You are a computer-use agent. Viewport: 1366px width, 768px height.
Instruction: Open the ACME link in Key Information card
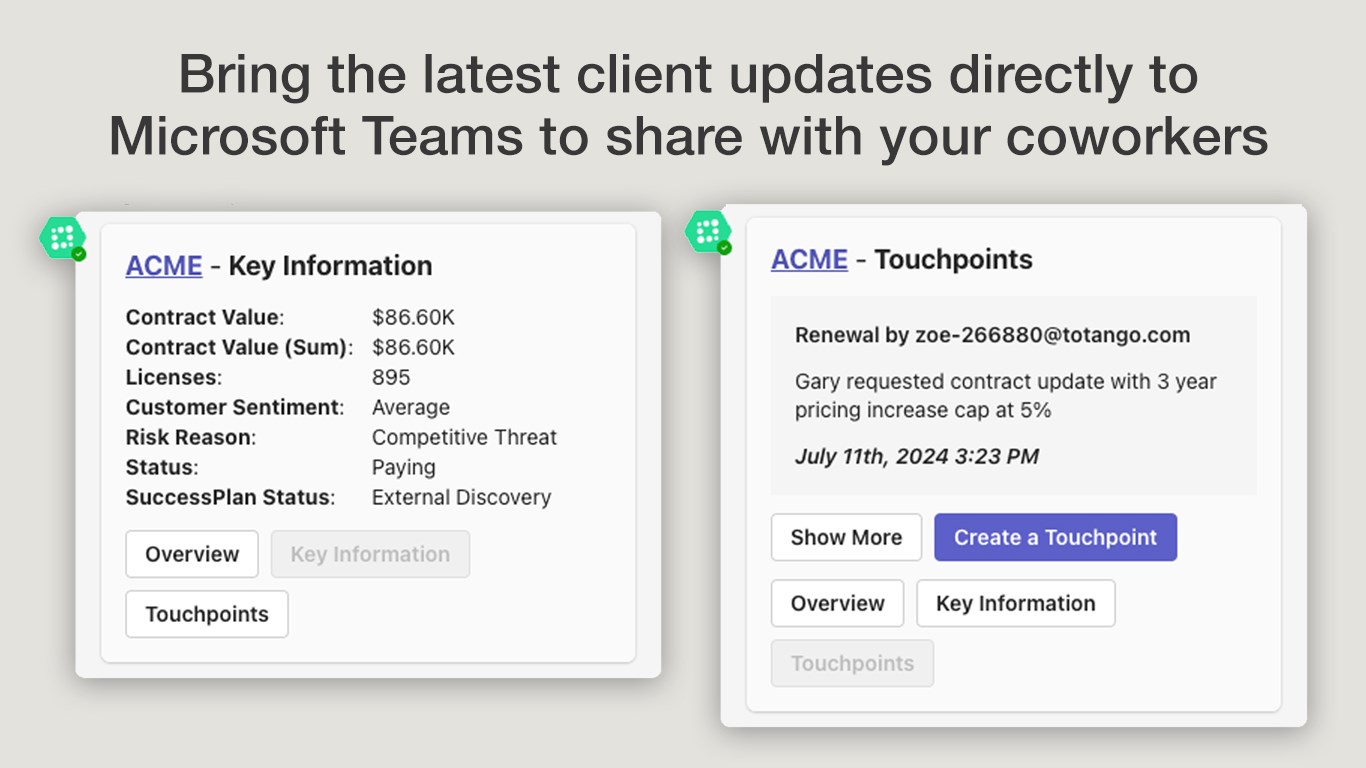point(163,266)
